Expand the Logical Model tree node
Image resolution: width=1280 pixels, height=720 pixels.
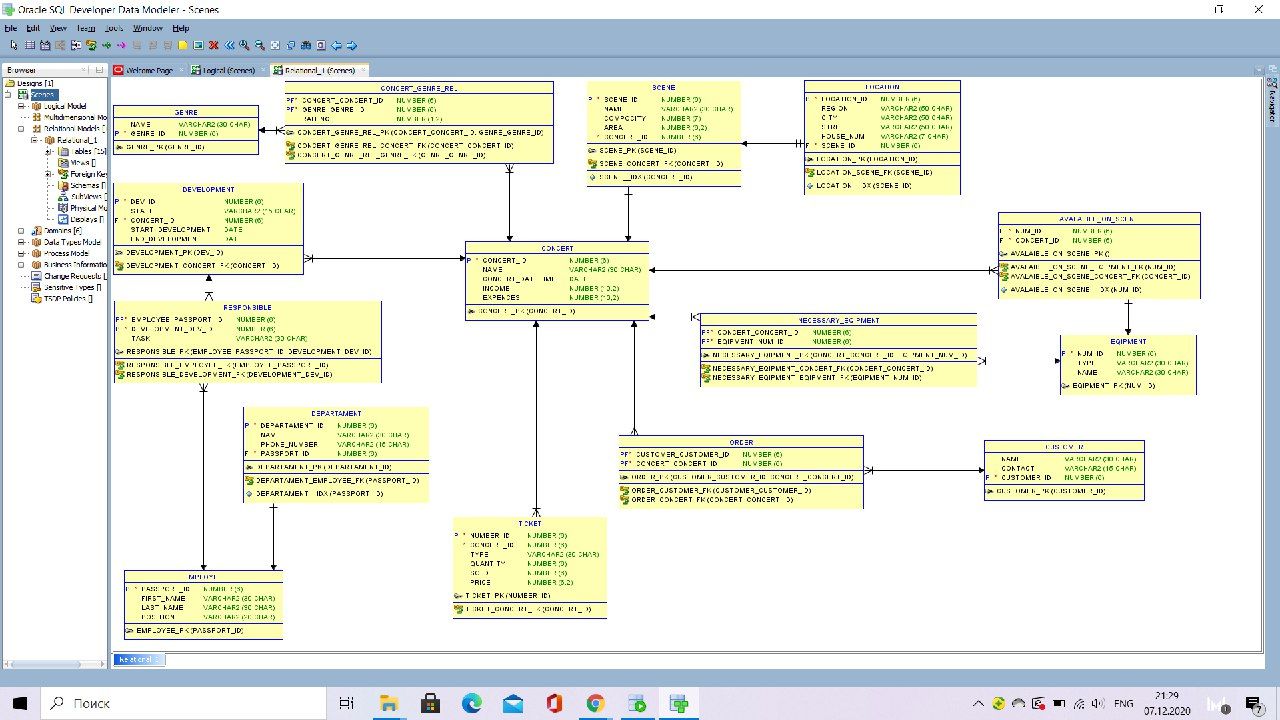click(x=22, y=106)
